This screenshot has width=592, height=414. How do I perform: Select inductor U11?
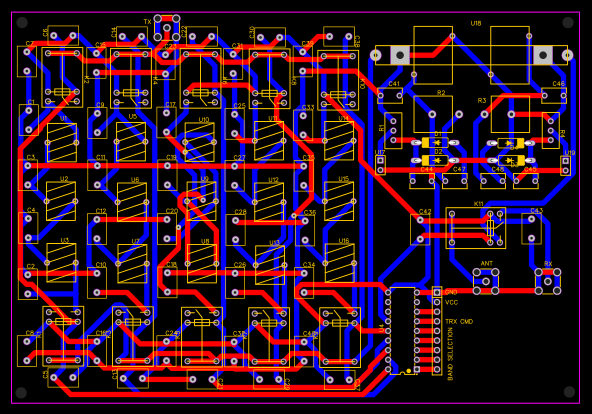(269, 141)
